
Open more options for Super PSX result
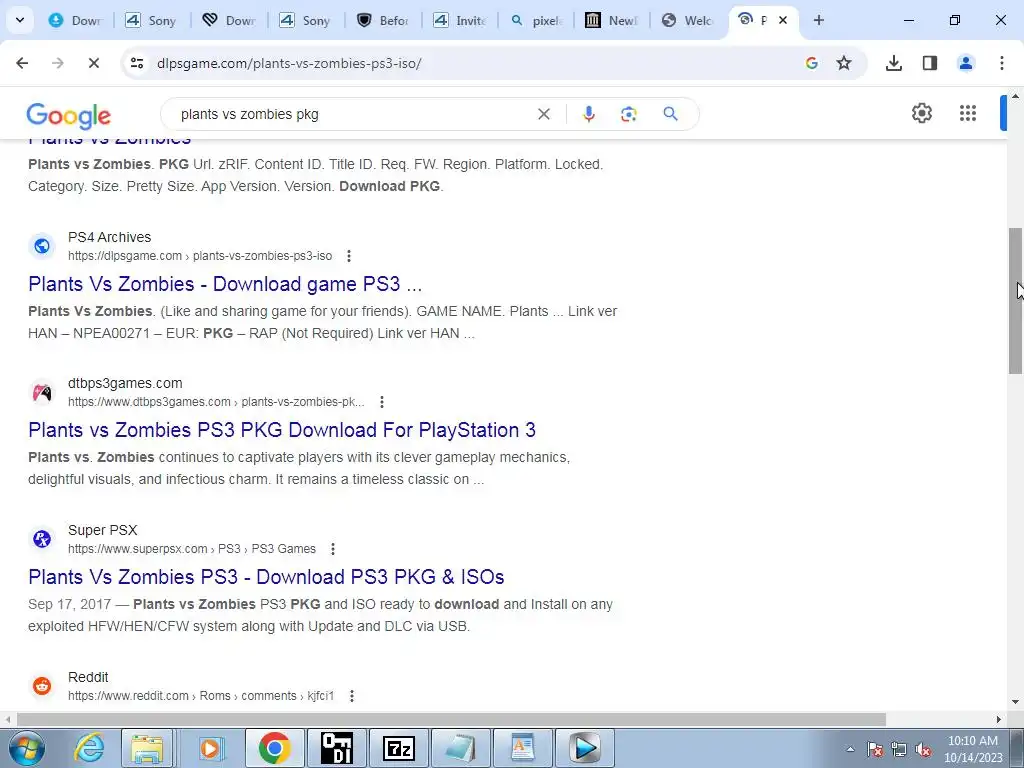point(332,549)
